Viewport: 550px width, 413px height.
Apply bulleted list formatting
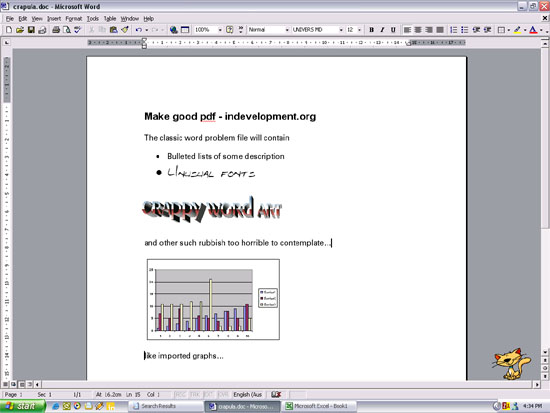(465, 30)
